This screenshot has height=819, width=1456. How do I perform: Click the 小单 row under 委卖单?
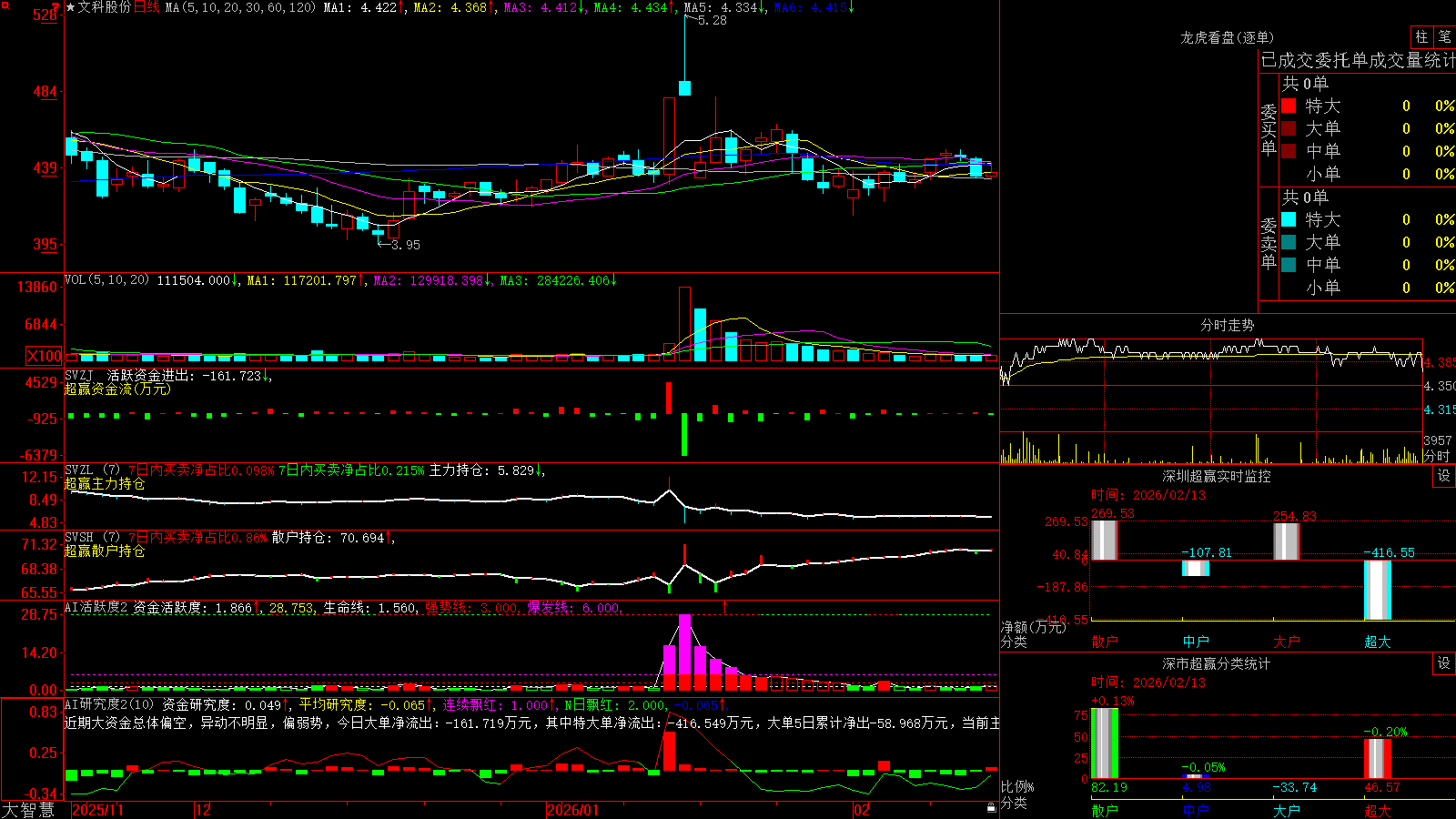(x=1369, y=288)
